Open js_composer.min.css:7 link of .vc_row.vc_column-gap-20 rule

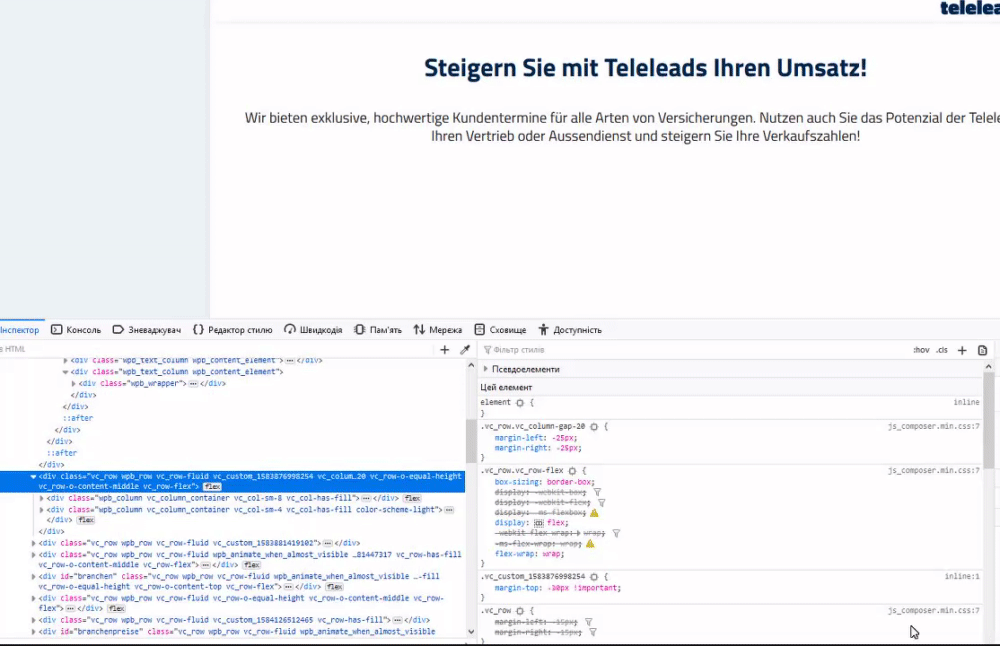[x=934, y=427]
